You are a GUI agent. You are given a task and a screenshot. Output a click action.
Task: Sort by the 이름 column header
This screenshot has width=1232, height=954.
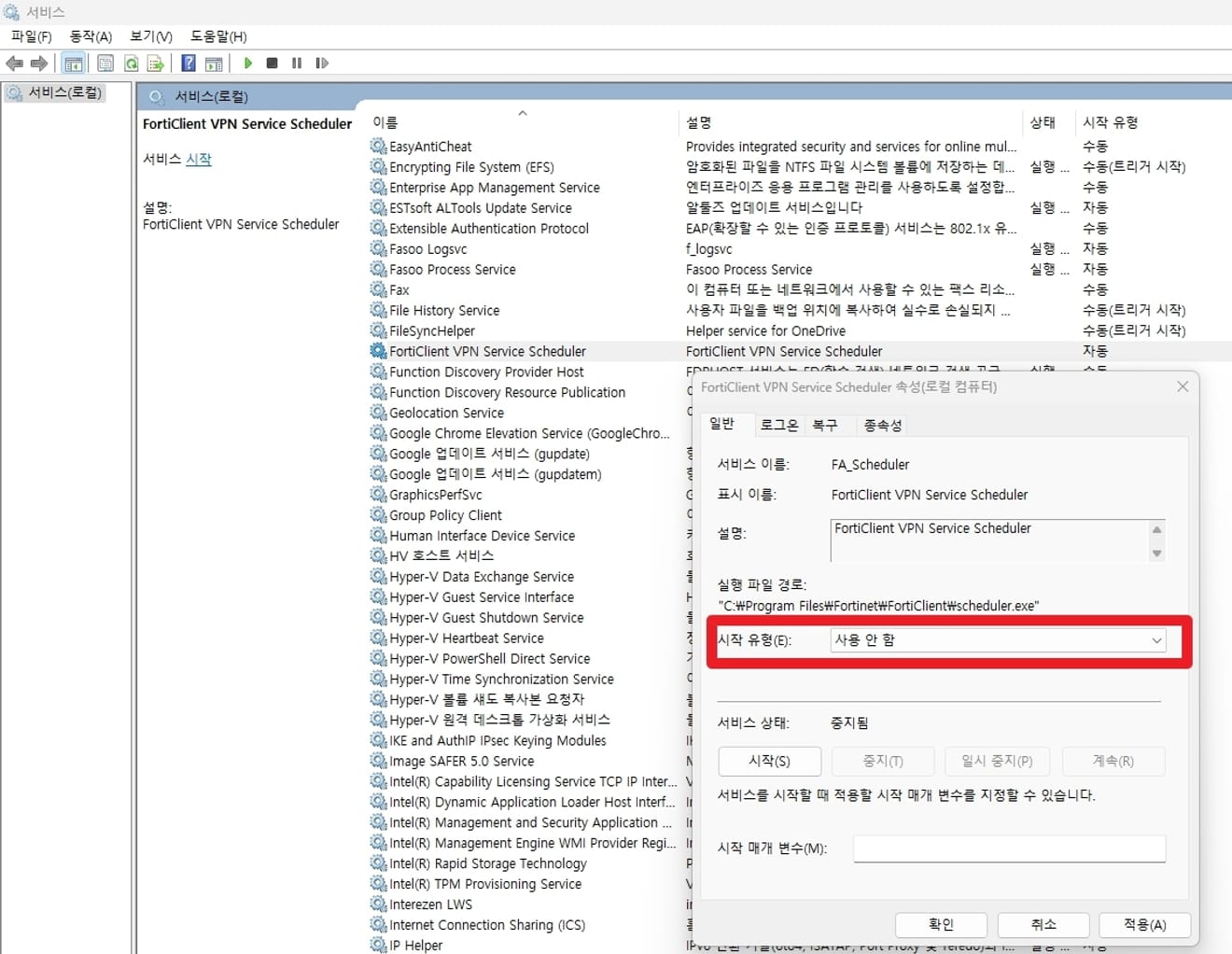tap(523, 122)
